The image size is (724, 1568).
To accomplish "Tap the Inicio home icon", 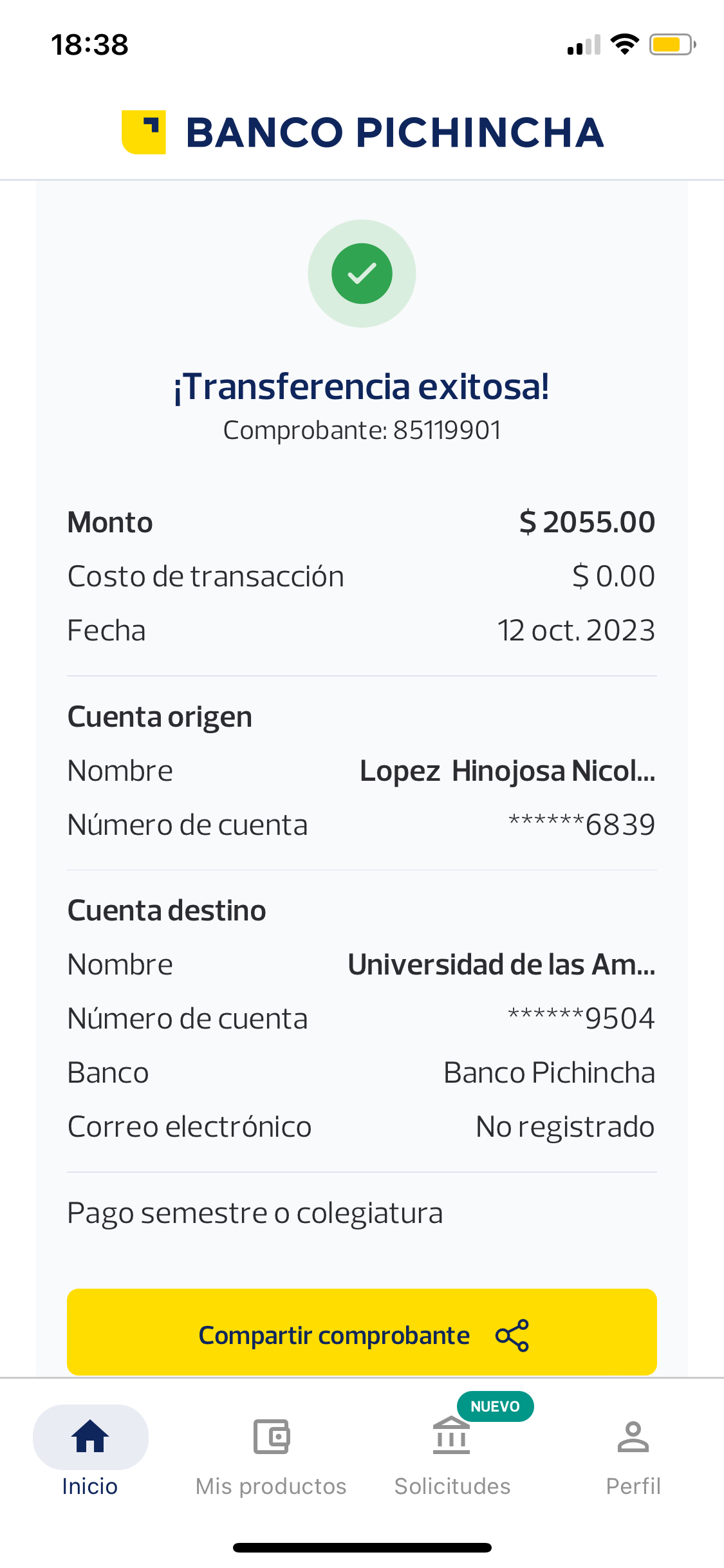I will (x=90, y=1437).
